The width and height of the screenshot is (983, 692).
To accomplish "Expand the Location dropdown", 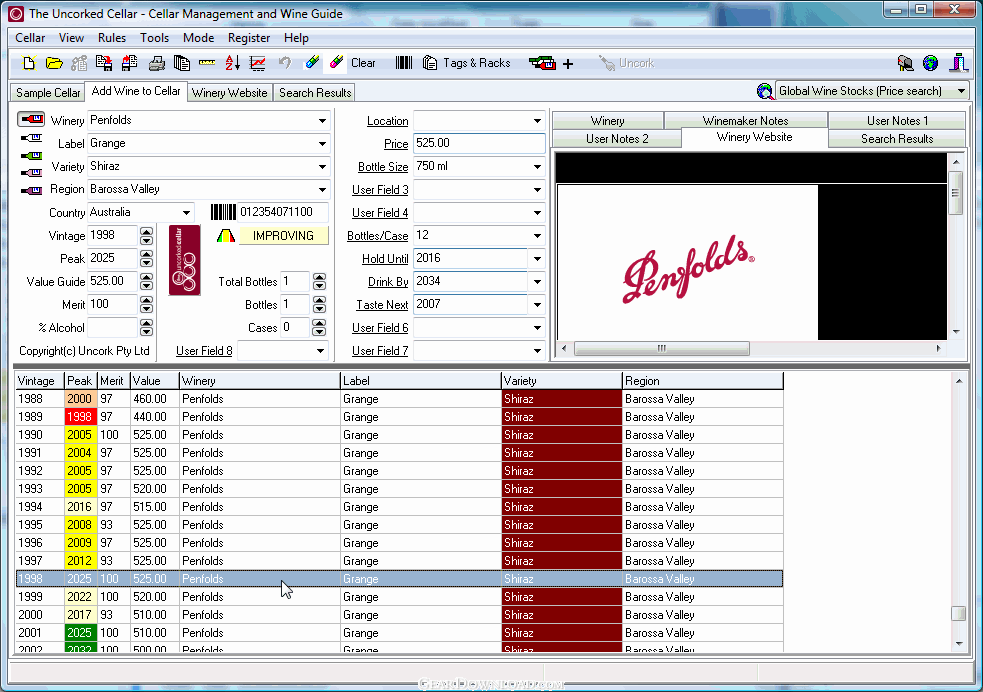I will (537, 120).
